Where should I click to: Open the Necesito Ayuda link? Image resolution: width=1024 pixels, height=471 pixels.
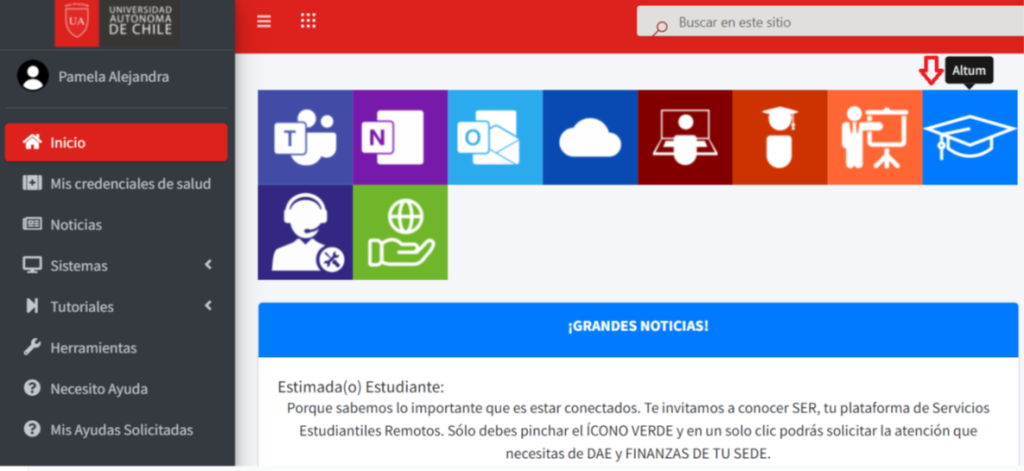[98, 389]
